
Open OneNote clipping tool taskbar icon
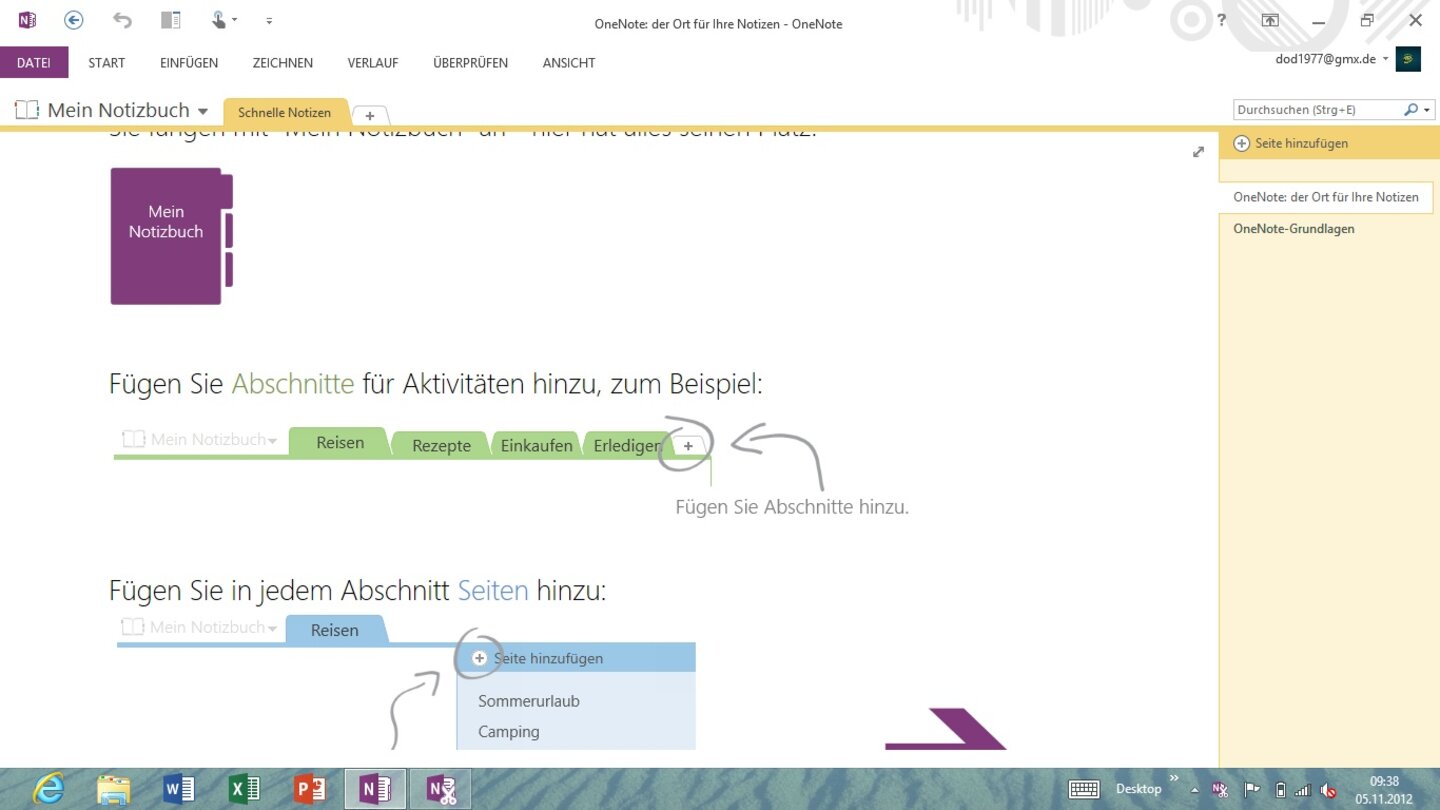coord(442,789)
